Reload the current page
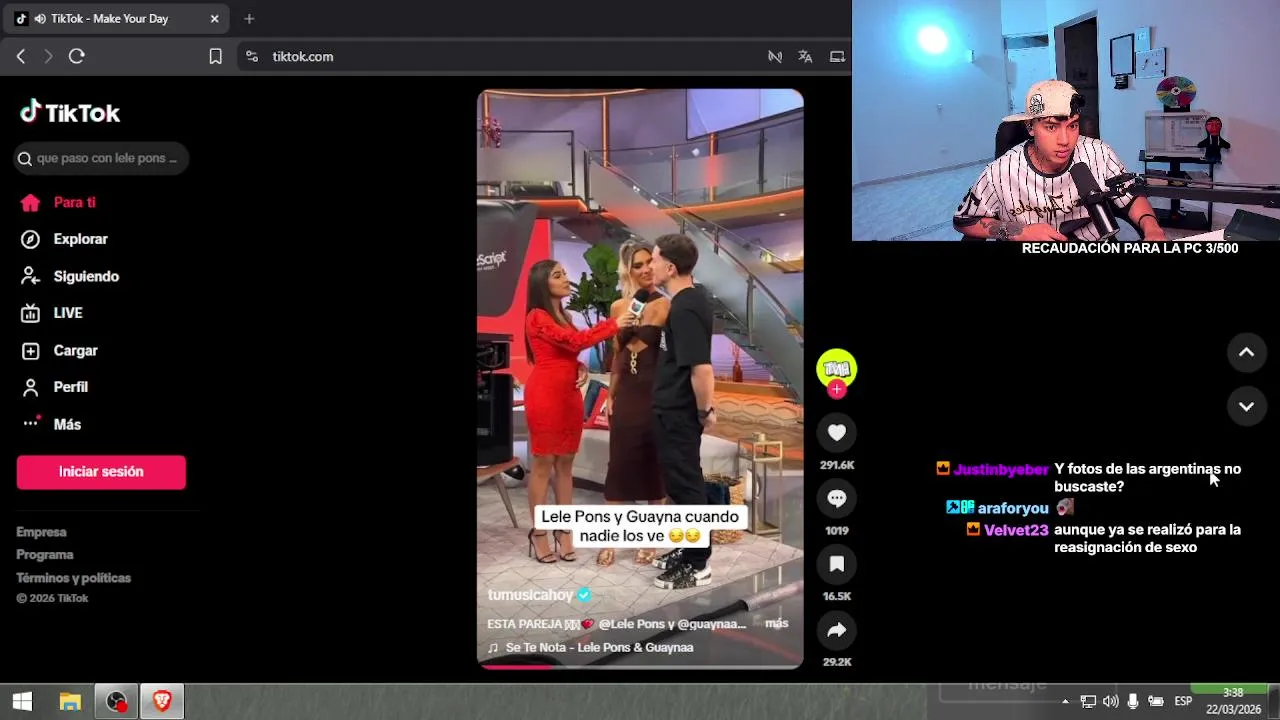Image resolution: width=1280 pixels, height=720 pixels. coord(76,57)
